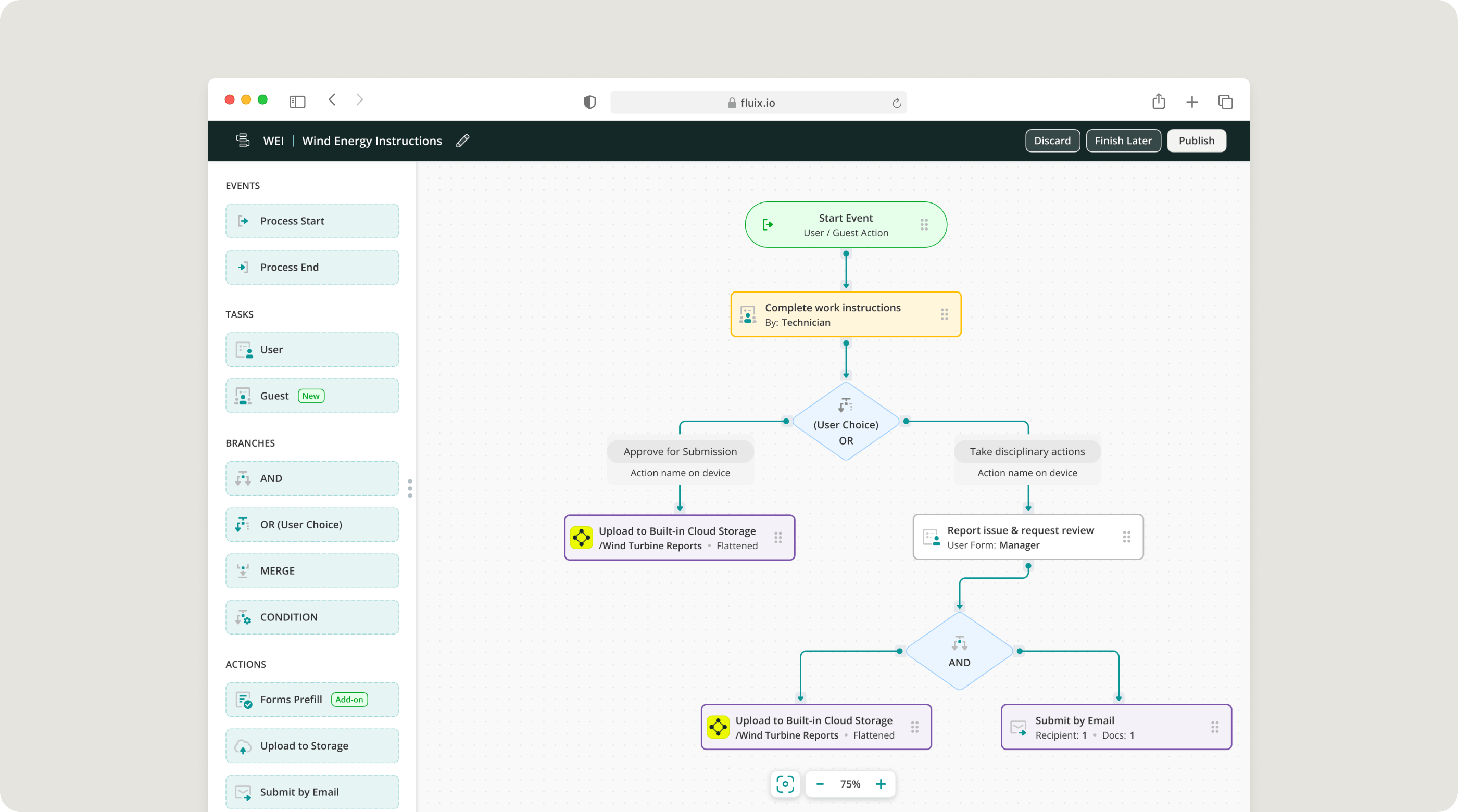Image resolution: width=1458 pixels, height=812 pixels.
Task: Click the workflow list icon beside WEI
Action: pos(243,141)
